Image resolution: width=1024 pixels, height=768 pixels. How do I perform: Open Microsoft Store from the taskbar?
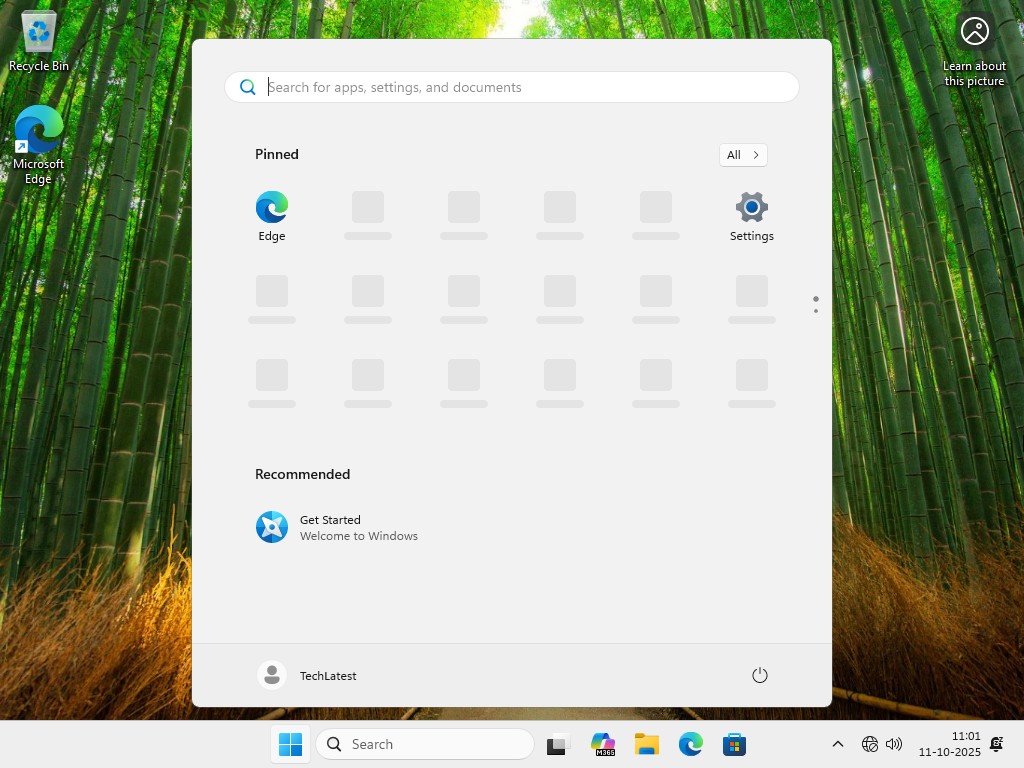(x=734, y=744)
